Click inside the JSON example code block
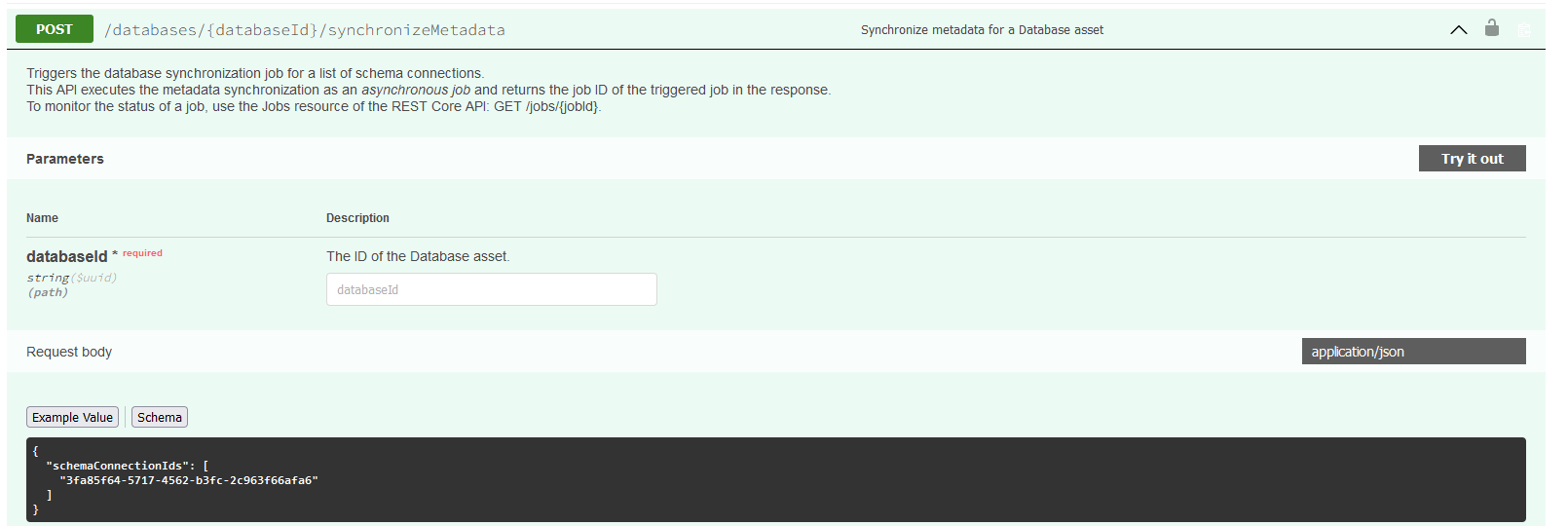The width and height of the screenshot is (1568, 526). click(x=776, y=479)
